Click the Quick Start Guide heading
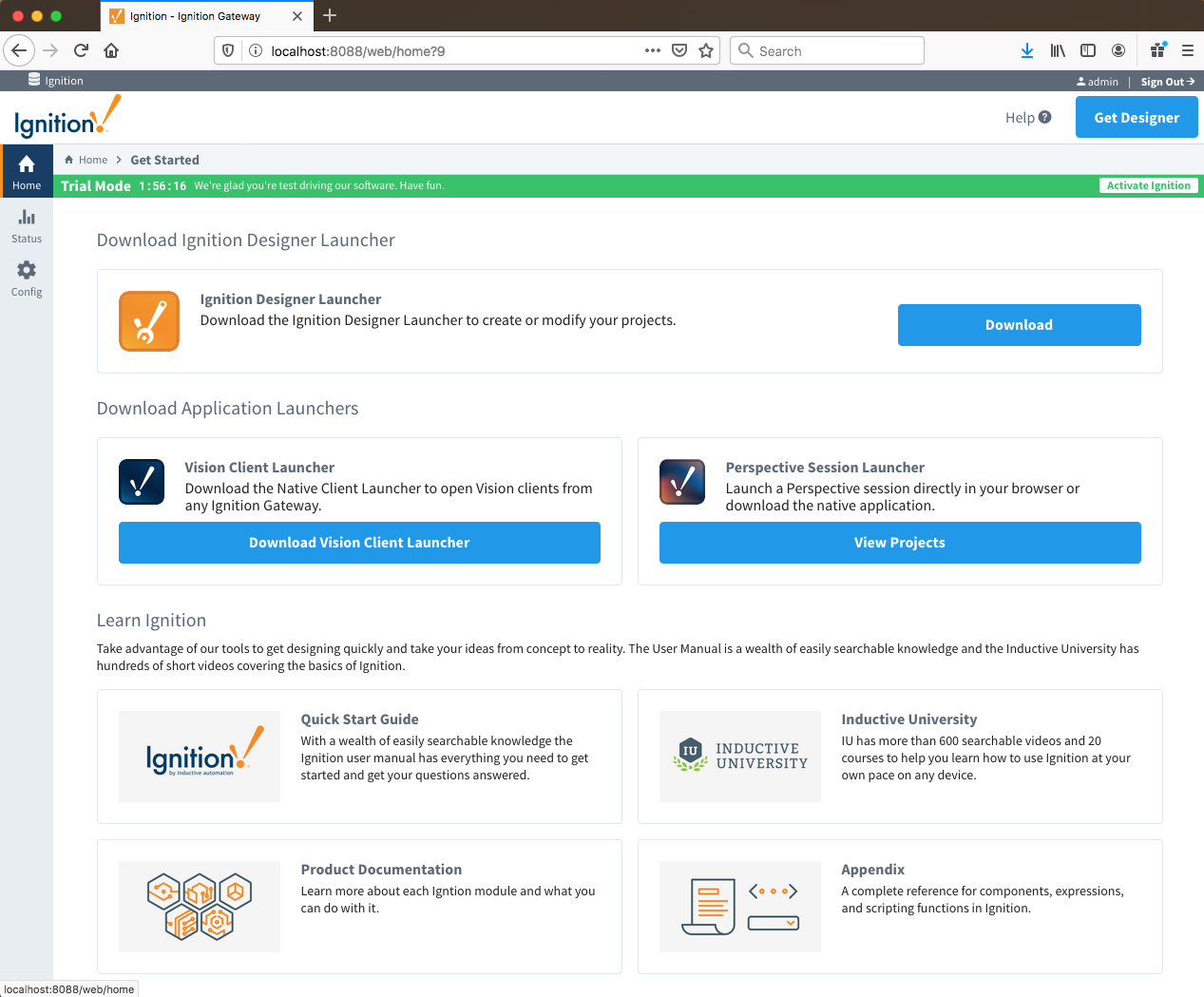Viewport: 1204px width, 997px height. [359, 719]
